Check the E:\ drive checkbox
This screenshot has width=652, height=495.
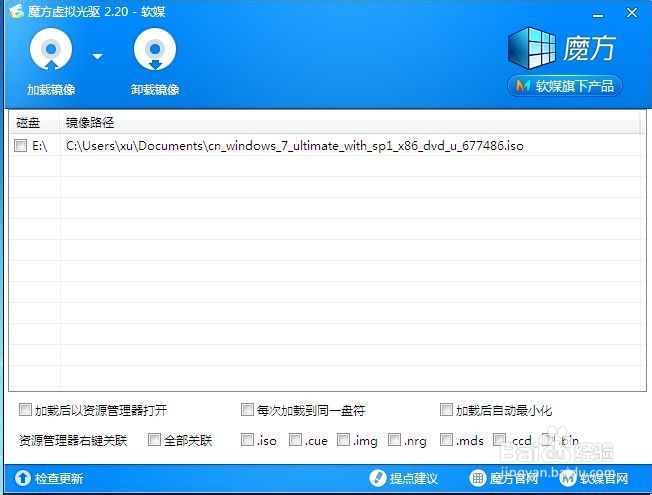[20, 146]
